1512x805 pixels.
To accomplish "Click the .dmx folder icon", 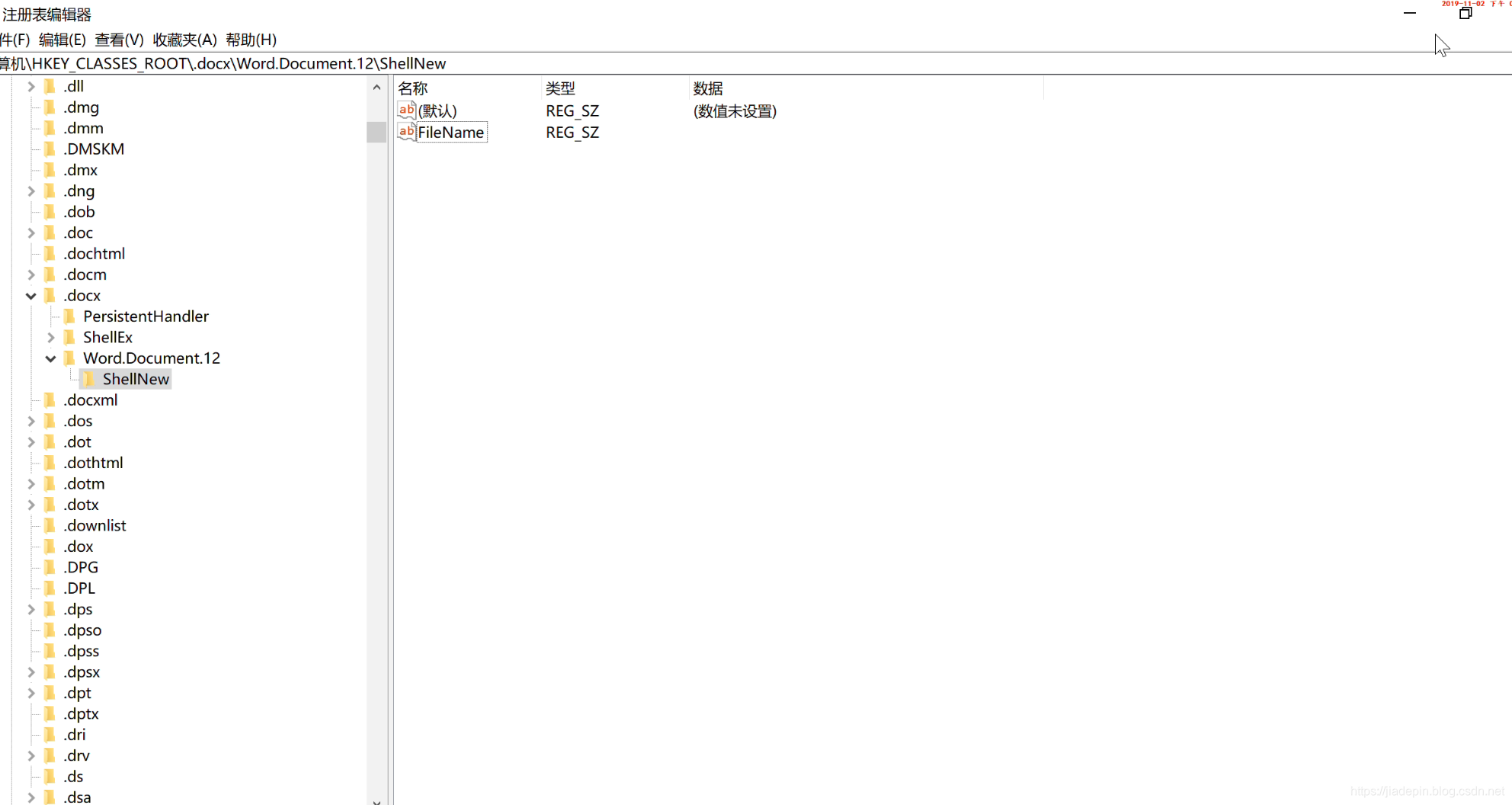I will pos(50,170).
